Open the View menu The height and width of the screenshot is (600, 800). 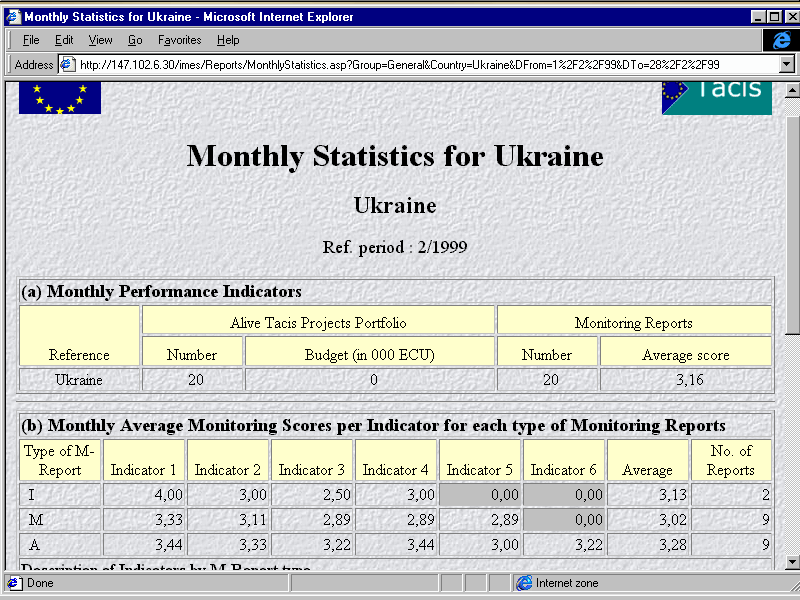(x=100, y=40)
